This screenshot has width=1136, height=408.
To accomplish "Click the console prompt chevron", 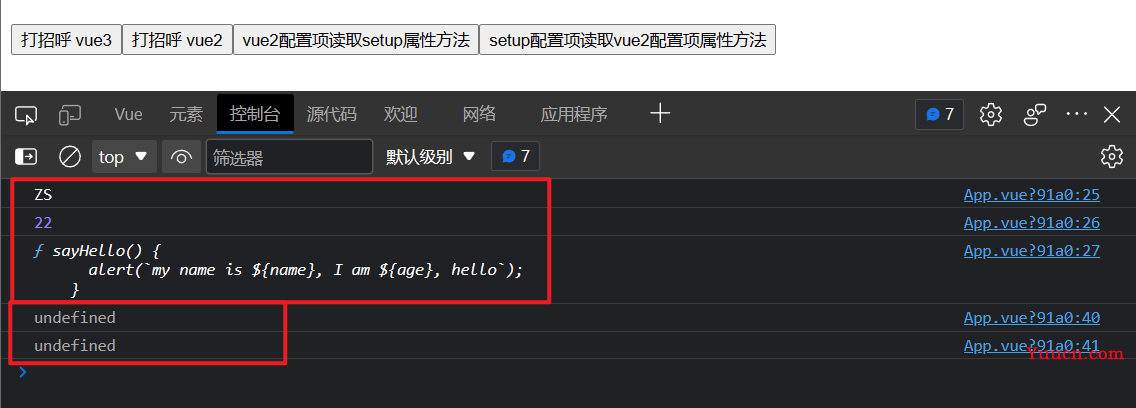I will click(22, 372).
